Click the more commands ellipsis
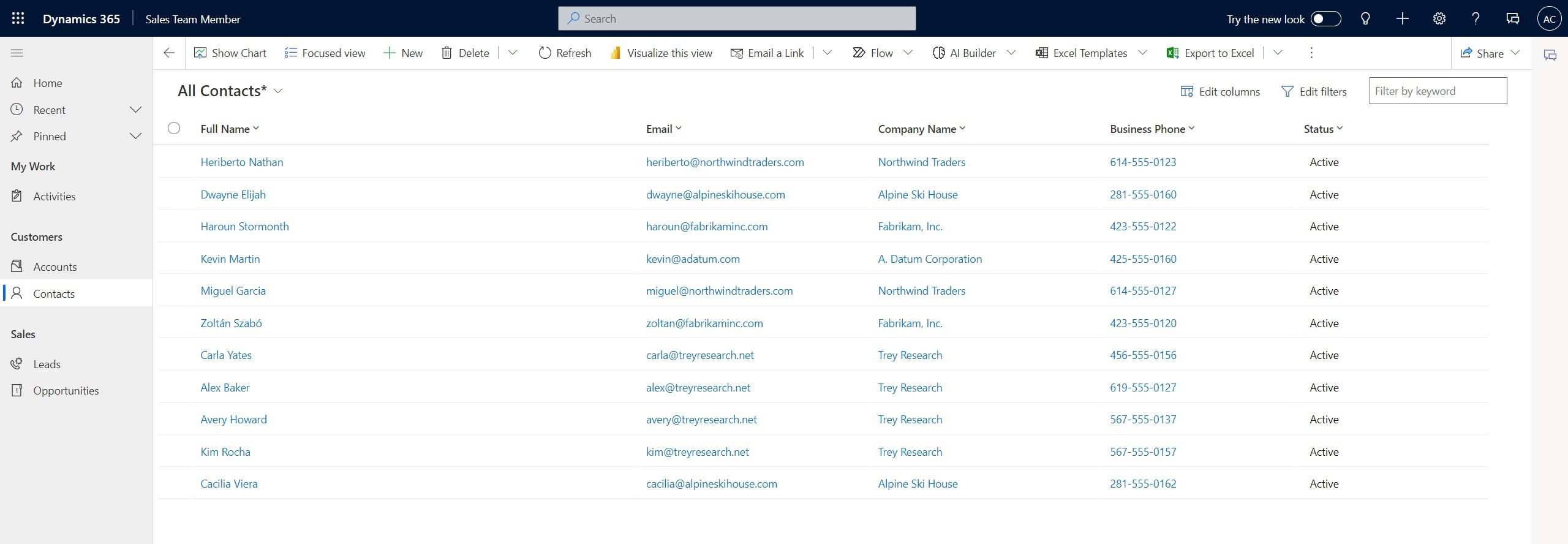 1311,53
